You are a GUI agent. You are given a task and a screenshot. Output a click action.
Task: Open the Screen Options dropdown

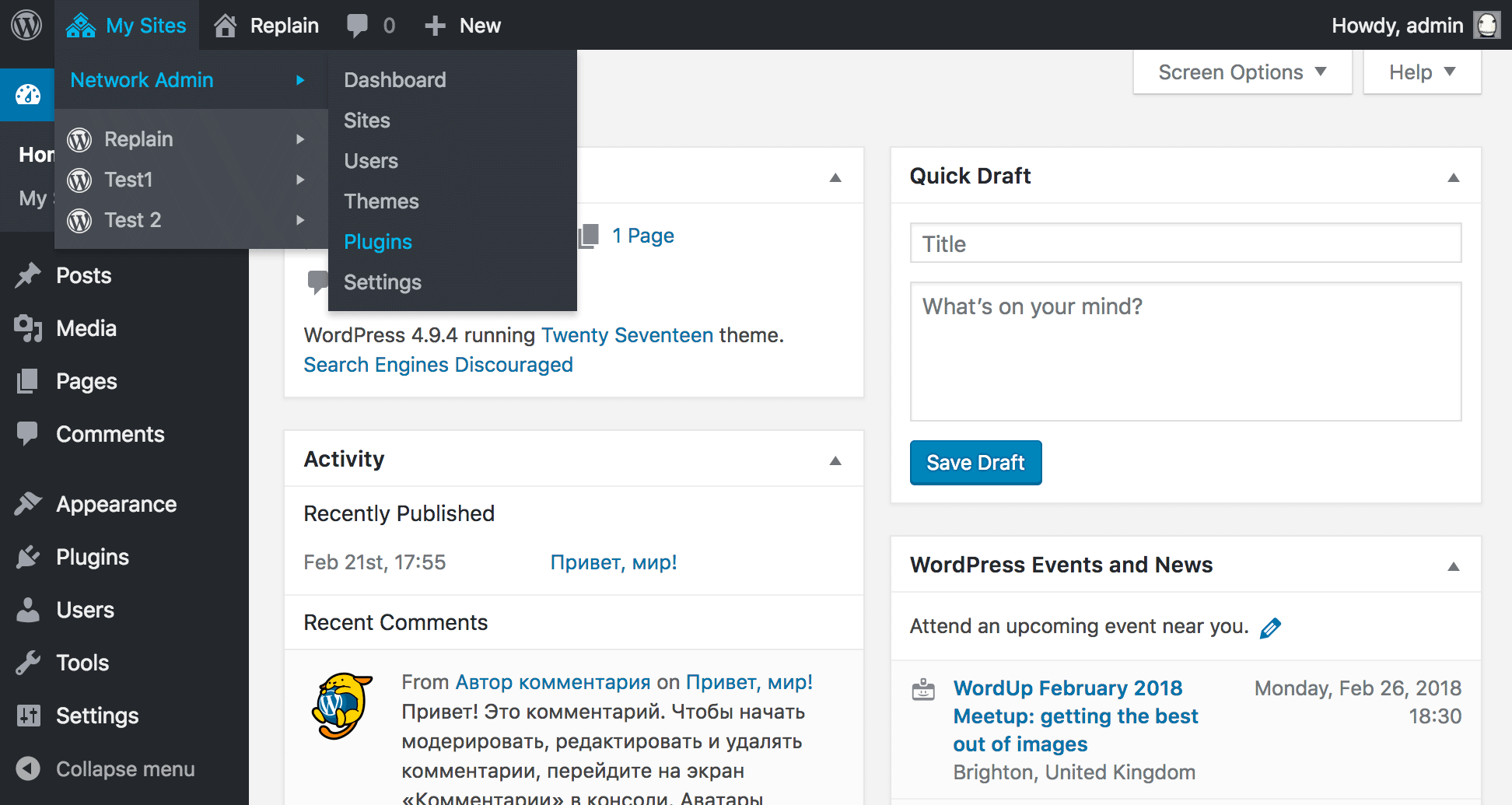coord(1243,72)
